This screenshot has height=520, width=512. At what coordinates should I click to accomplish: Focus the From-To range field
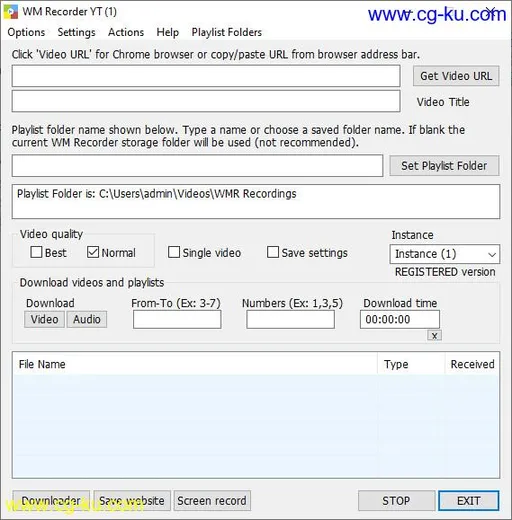[177, 319]
